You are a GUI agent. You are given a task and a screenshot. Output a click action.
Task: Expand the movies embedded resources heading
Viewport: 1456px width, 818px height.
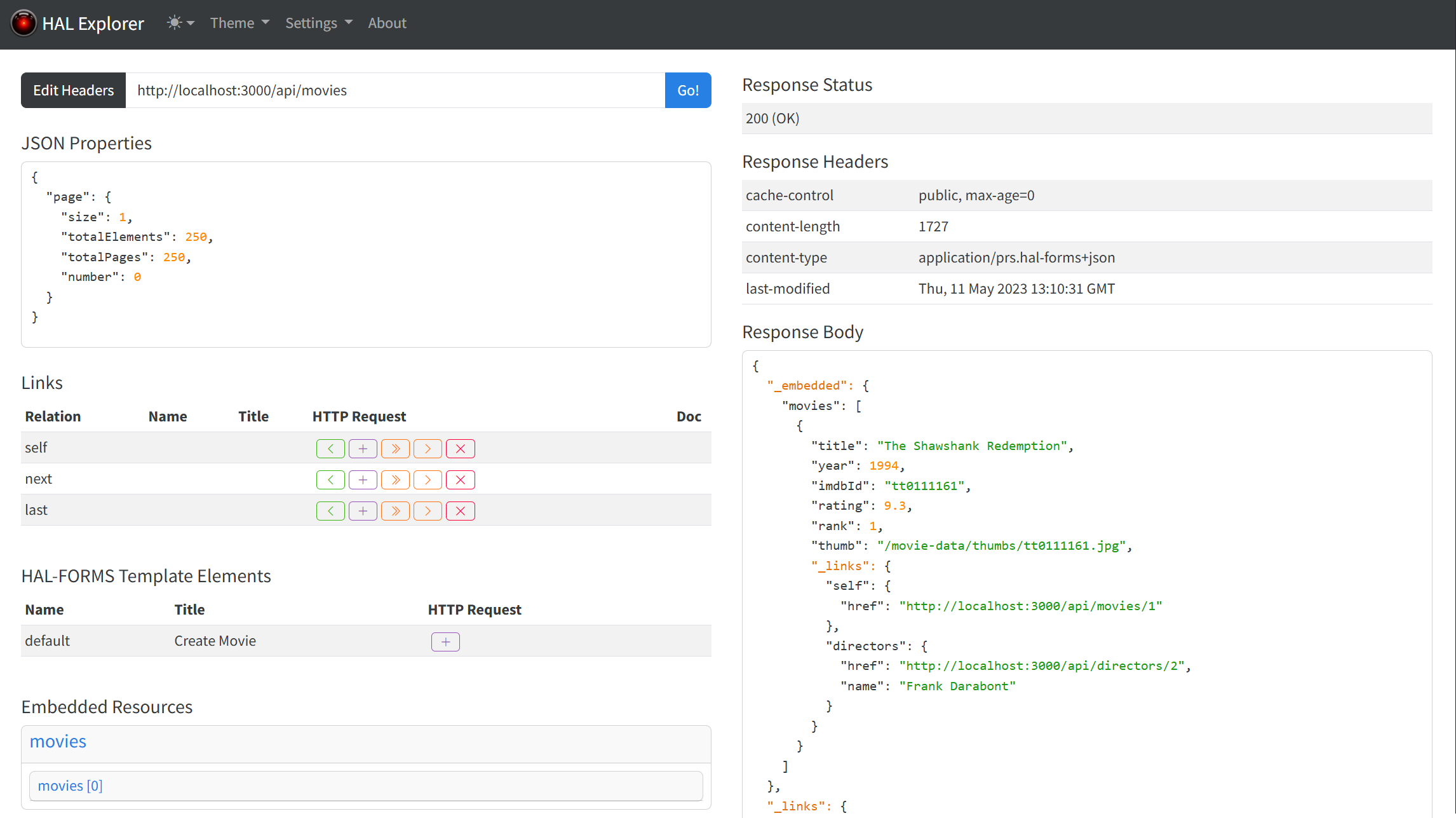[58, 742]
